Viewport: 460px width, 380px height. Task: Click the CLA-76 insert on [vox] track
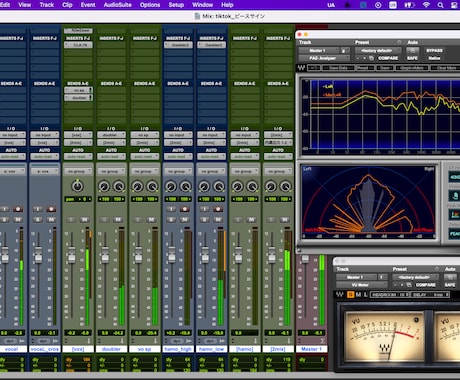[78, 45]
